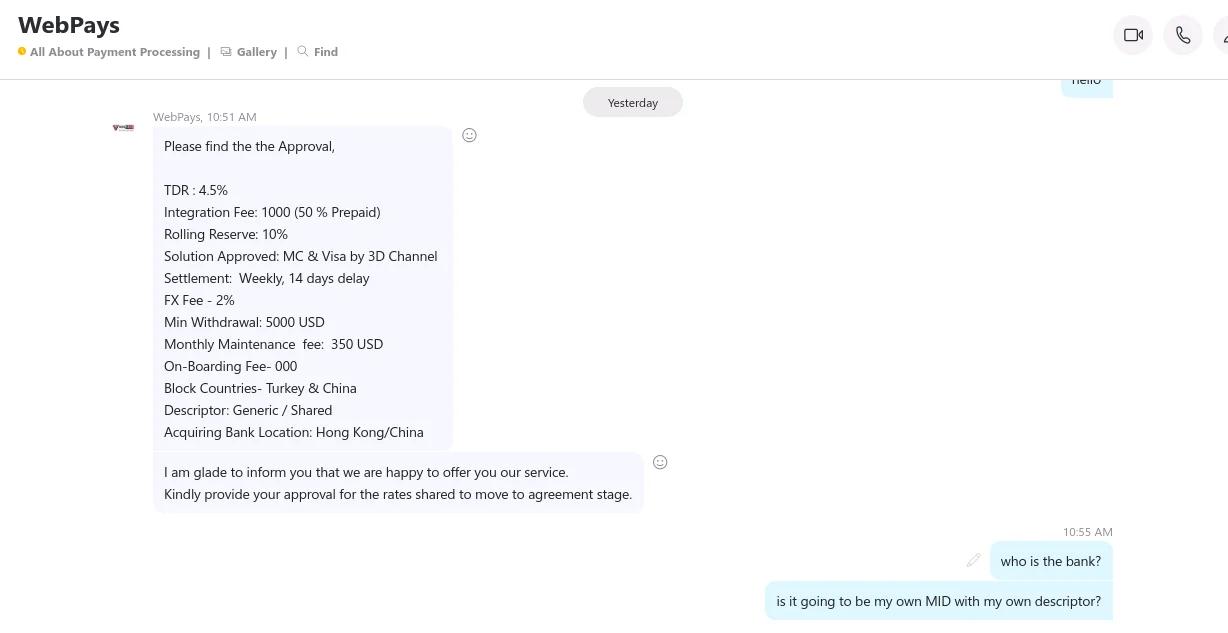Open the chat Gallery
Image resolution: width=1228 pixels, height=633 pixels.
tap(249, 52)
